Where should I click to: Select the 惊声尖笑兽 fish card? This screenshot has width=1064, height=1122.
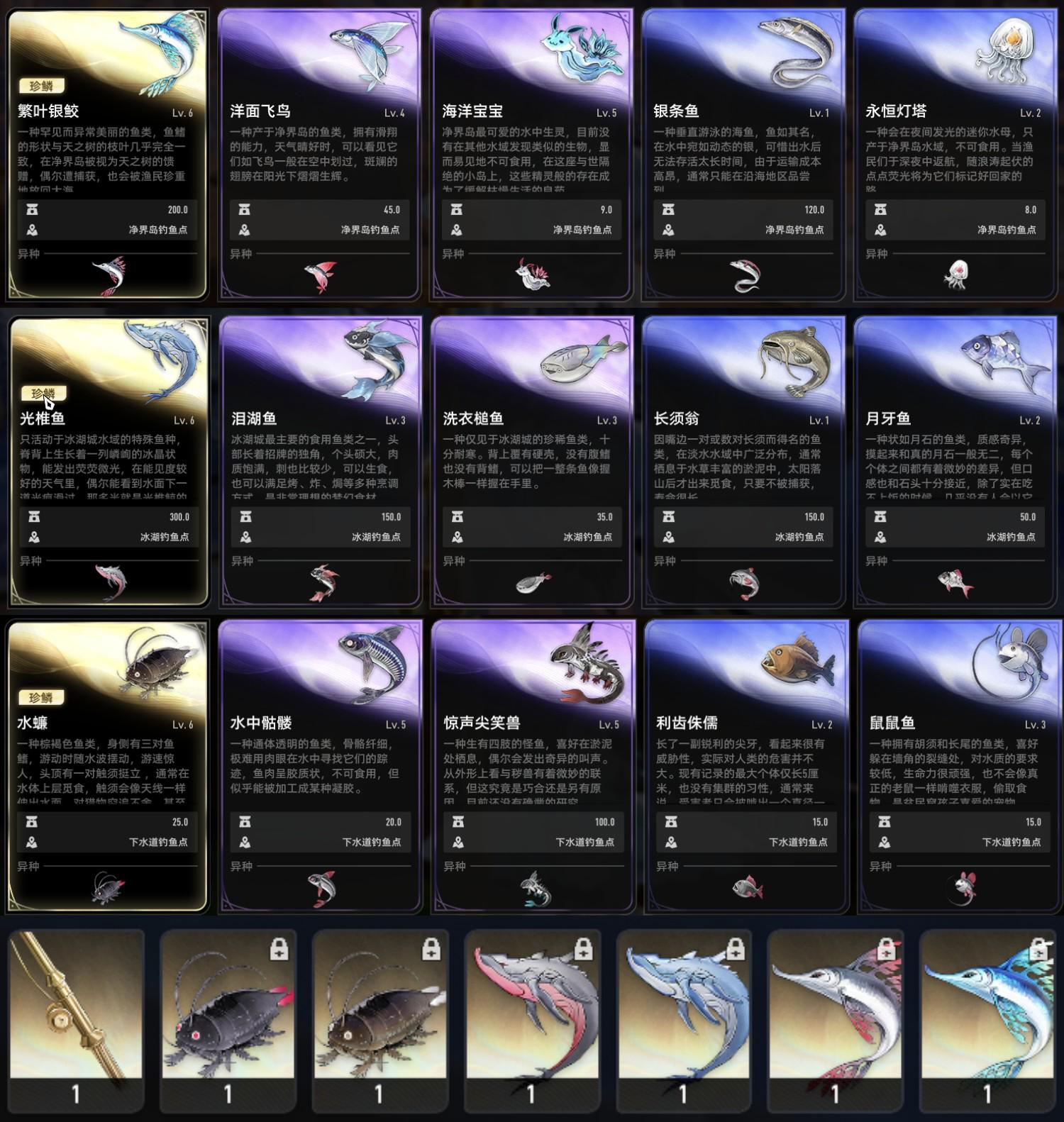tap(533, 766)
